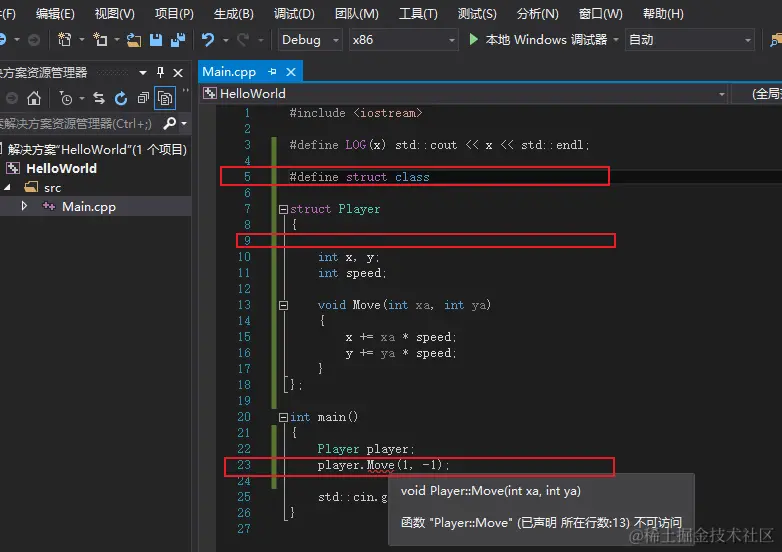Viewport: 782px width, 552px height.
Task: Open the New Project dropdown arrow
Action: point(81,39)
